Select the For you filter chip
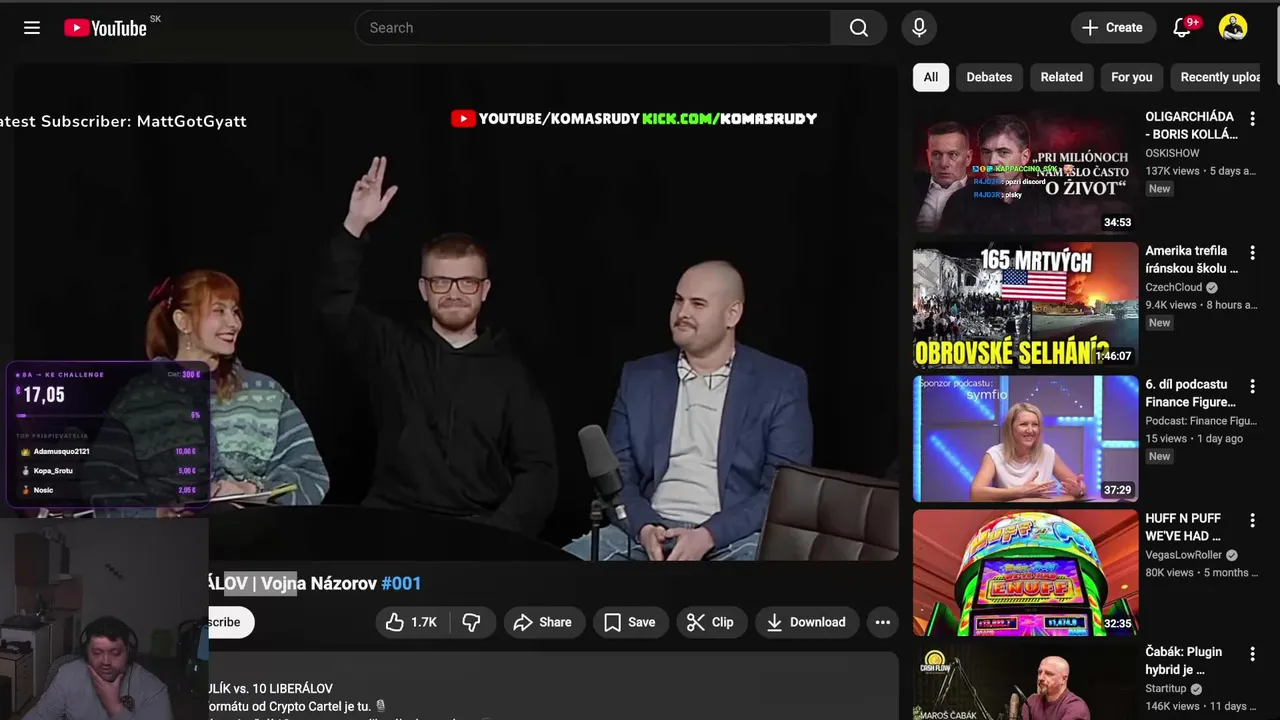The height and width of the screenshot is (720, 1280). [1131, 77]
